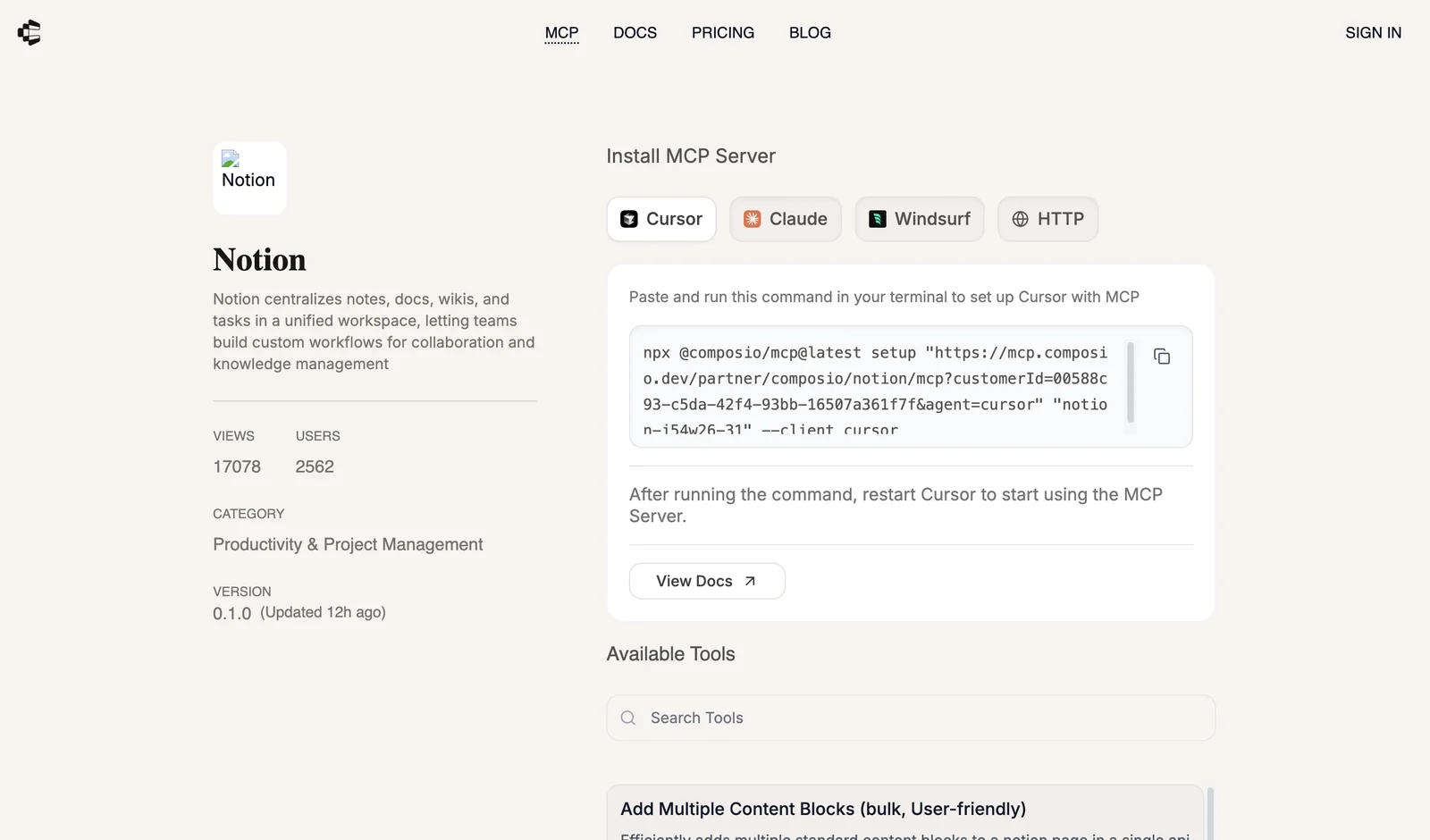The width and height of the screenshot is (1430, 840).
Task: Go to the DOCS page
Action: pos(635,33)
